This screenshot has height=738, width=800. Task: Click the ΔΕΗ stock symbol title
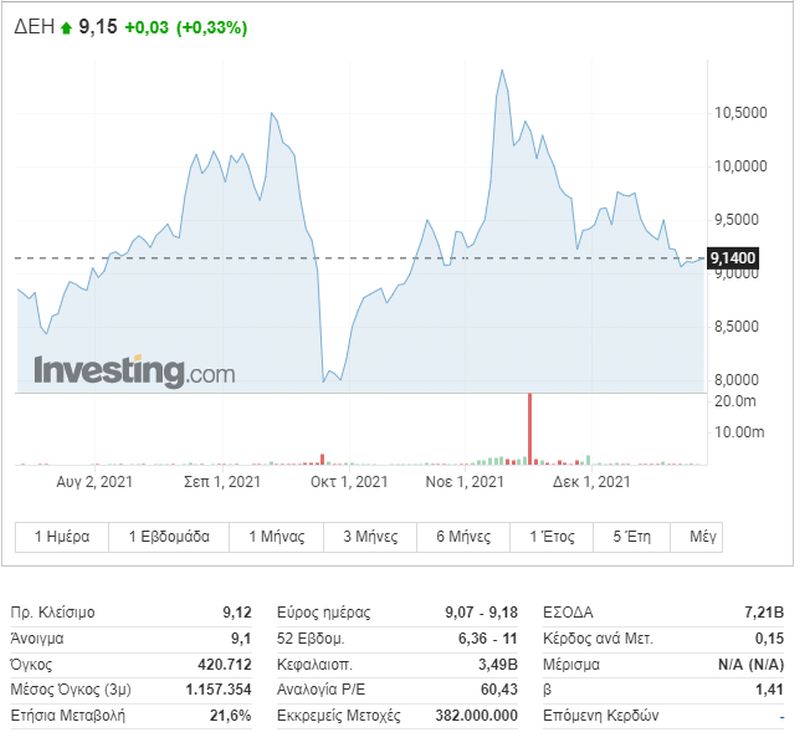pyautogui.click(x=34, y=27)
